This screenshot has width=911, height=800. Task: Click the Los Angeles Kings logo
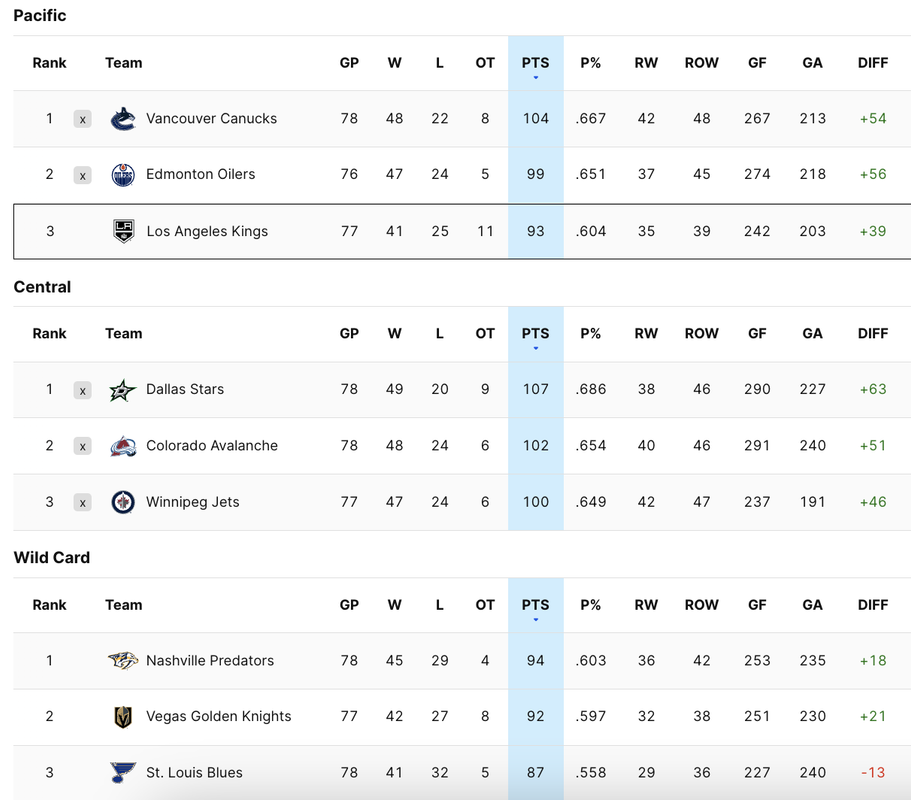[x=123, y=231]
